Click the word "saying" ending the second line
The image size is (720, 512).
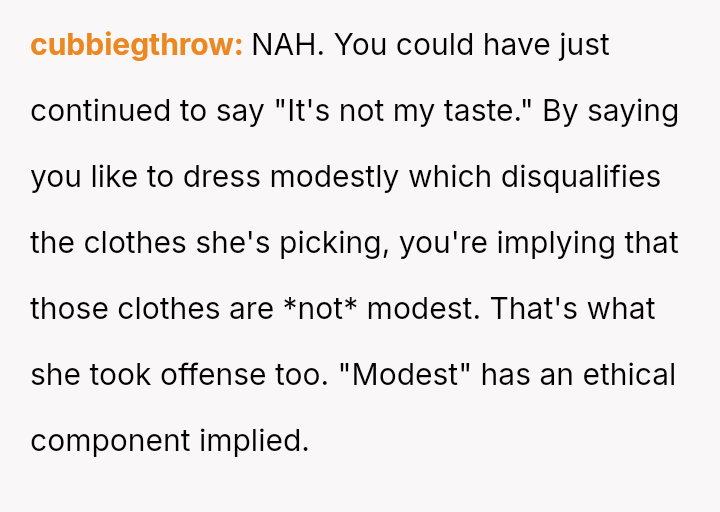tap(633, 111)
